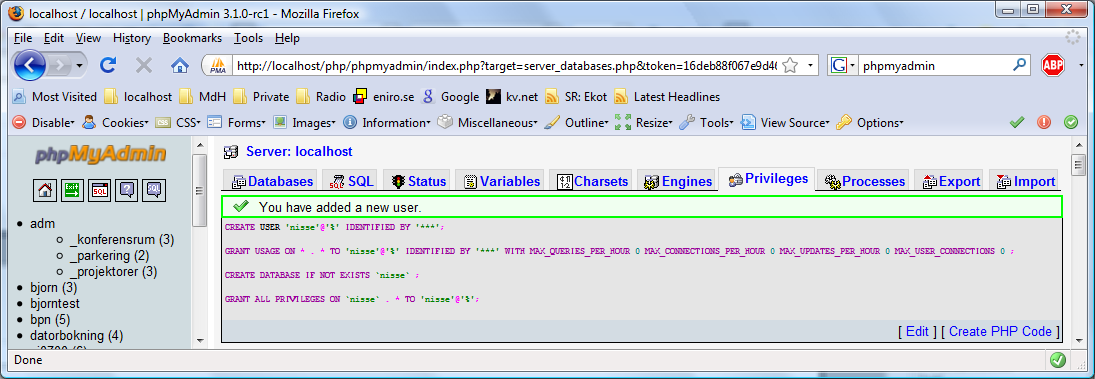The width and height of the screenshot is (1095, 379).
Task: Open the _konferensrum (3) table entry
Action: [122, 240]
